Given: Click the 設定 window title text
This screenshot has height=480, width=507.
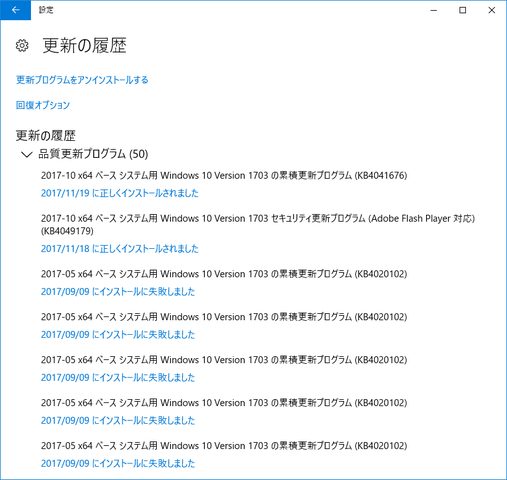Looking at the screenshot, I should point(46,10).
